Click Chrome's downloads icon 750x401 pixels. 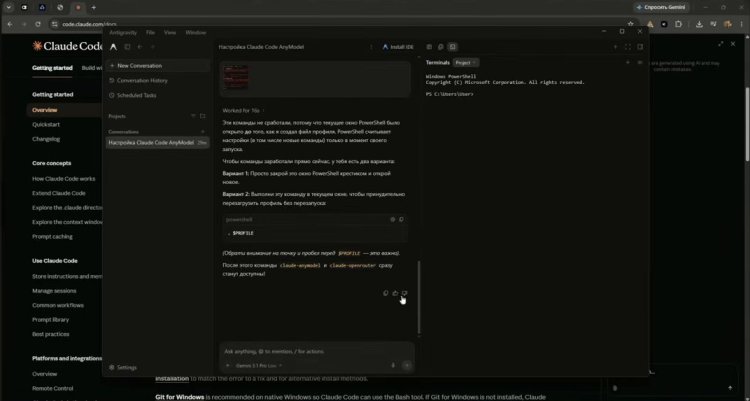pyautogui.click(x=699, y=24)
